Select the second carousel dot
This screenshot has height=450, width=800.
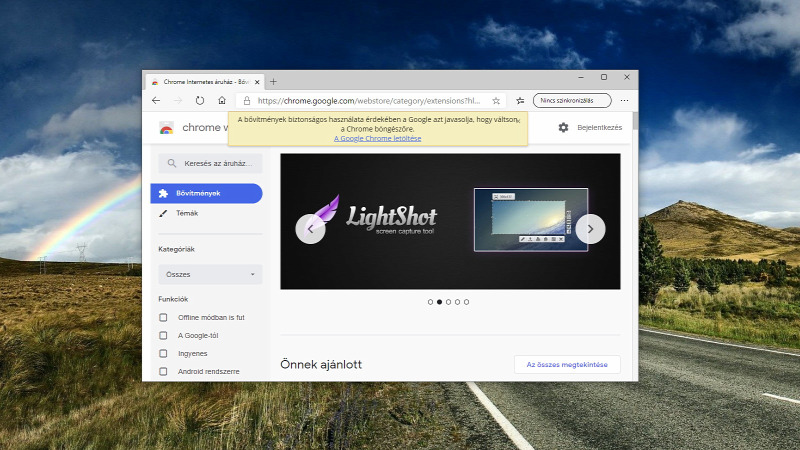[439, 302]
